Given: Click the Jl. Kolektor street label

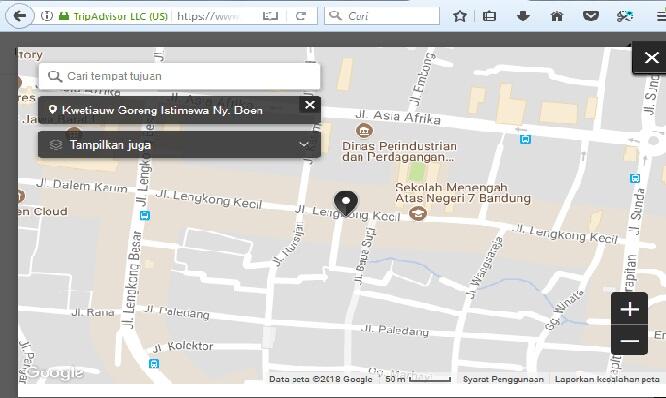Looking at the screenshot, I should click(x=183, y=347).
